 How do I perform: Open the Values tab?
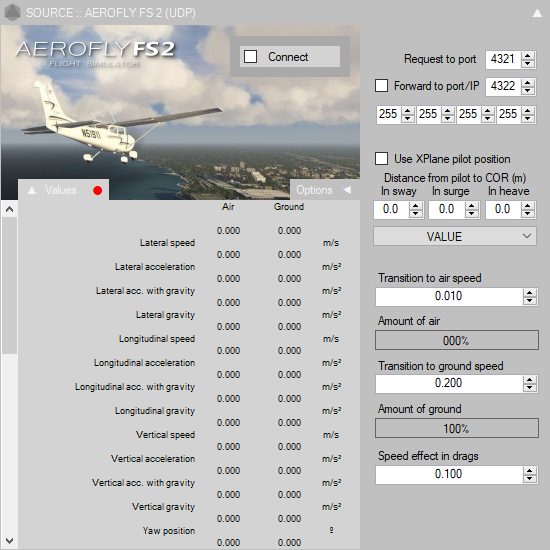pyautogui.click(x=63, y=190)
